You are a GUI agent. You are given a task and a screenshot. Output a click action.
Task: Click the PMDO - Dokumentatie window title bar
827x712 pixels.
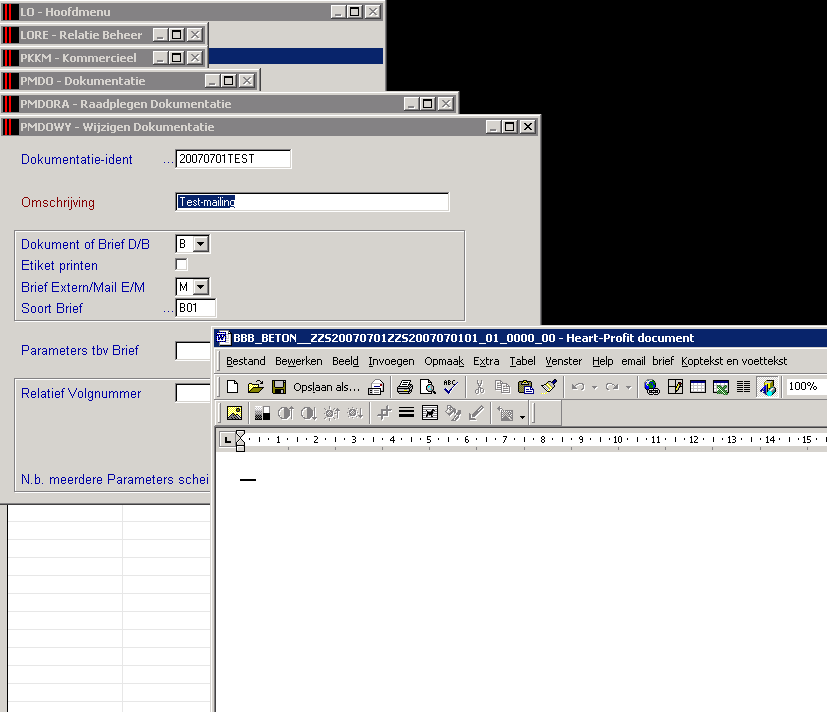pos(129,81)
